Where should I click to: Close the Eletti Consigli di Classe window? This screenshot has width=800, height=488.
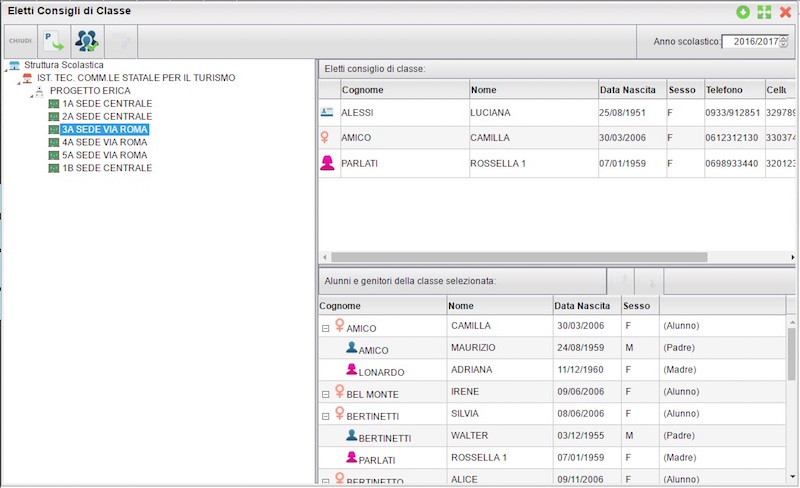point(786,12)
